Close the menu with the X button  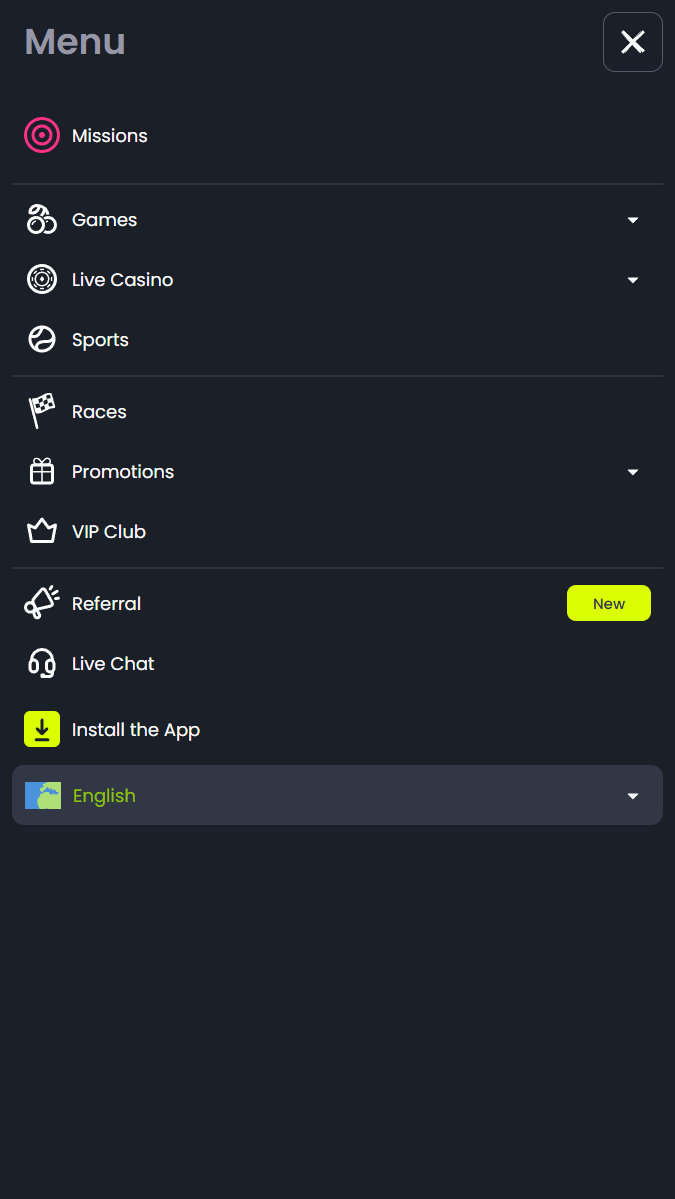pyautogui.click(x=633, y=42)
